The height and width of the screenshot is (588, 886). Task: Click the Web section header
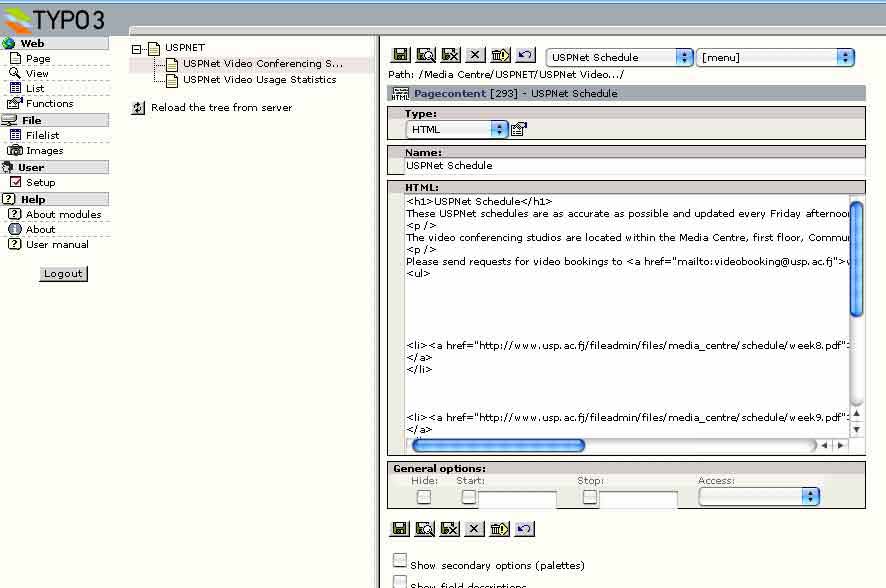(55, 43)
